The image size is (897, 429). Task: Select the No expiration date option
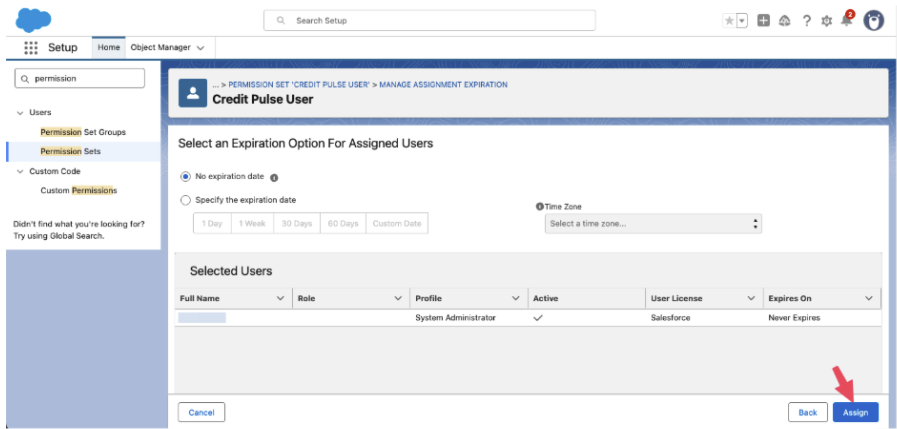coord(186,176)
